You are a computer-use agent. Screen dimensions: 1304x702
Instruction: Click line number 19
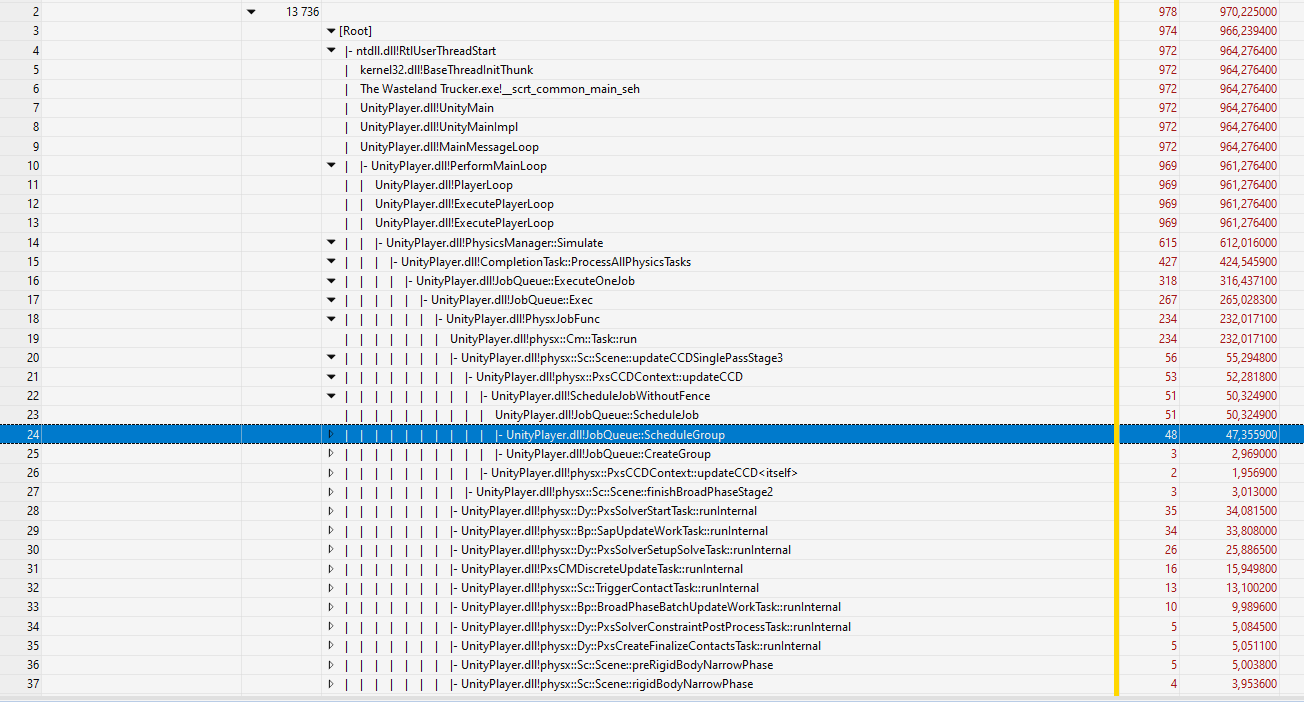pyautogui.click(x=35, y=339)
